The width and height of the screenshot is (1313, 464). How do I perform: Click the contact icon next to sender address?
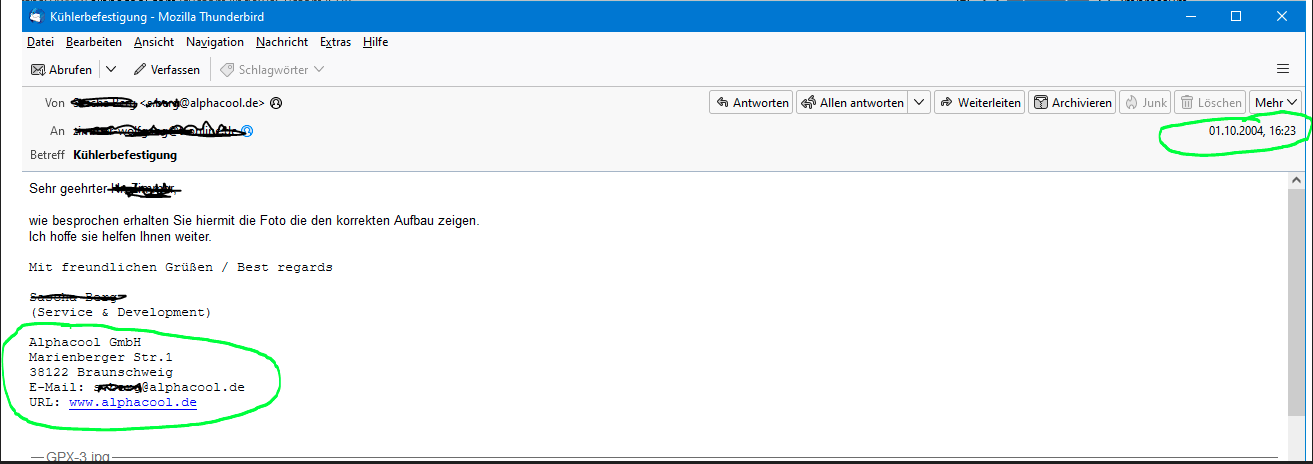pyautogui.click(x=276, y=103)
